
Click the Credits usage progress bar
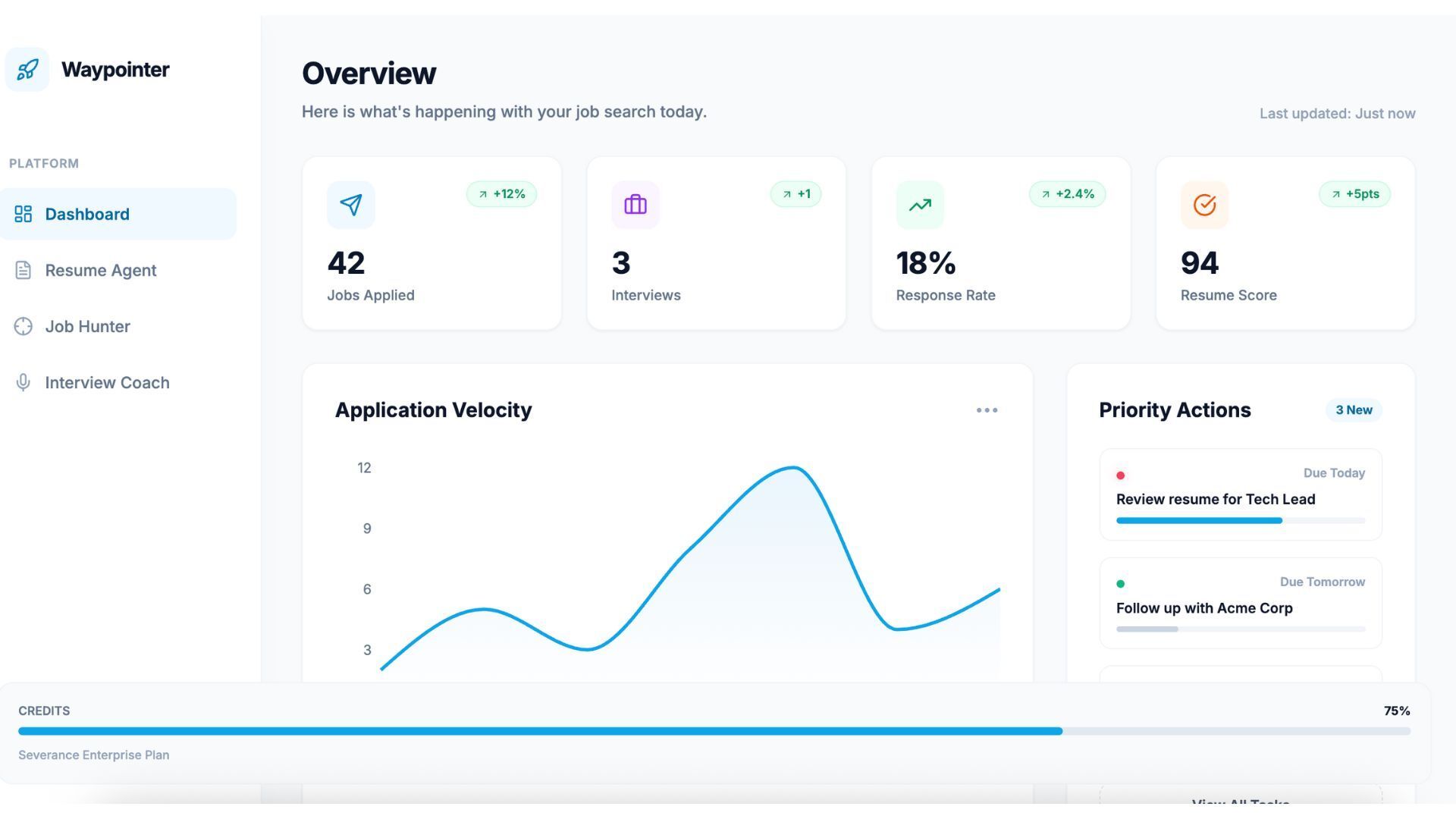pyautogui.click(x=714, y=731)
